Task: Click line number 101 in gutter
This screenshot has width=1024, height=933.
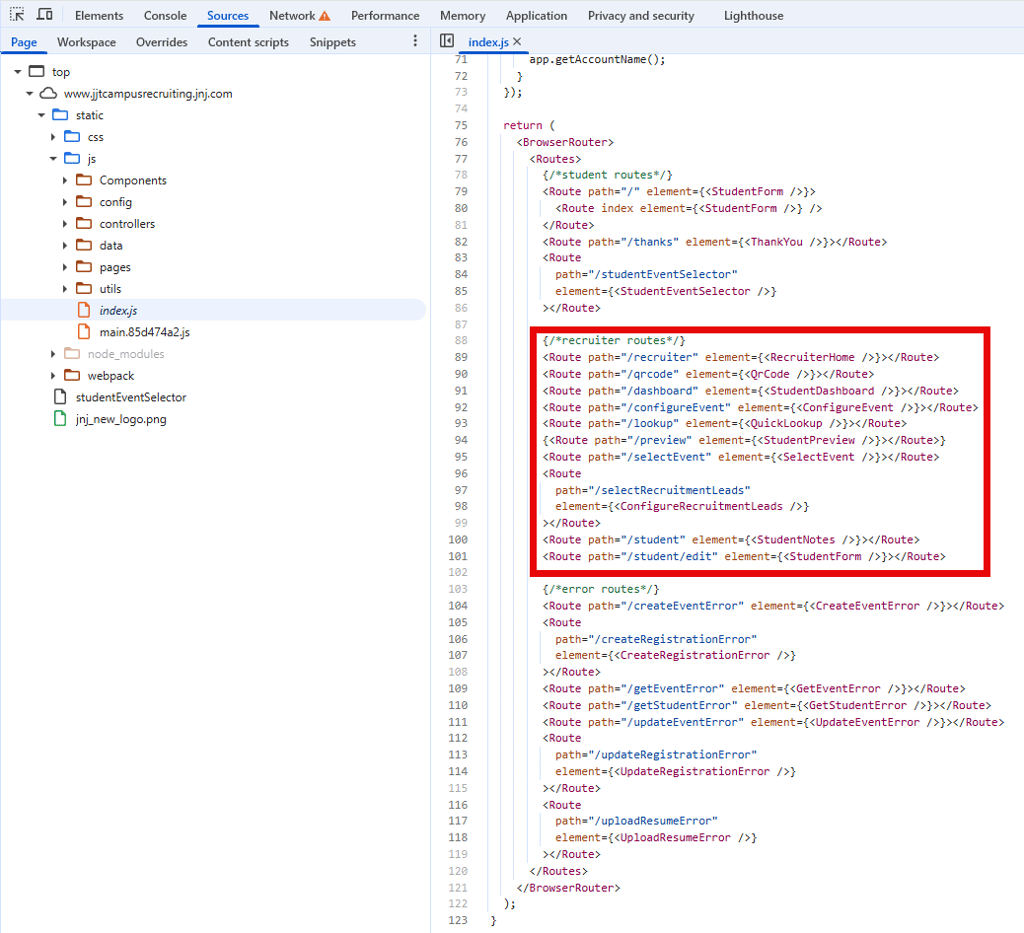Action: (x=458, y=556)
